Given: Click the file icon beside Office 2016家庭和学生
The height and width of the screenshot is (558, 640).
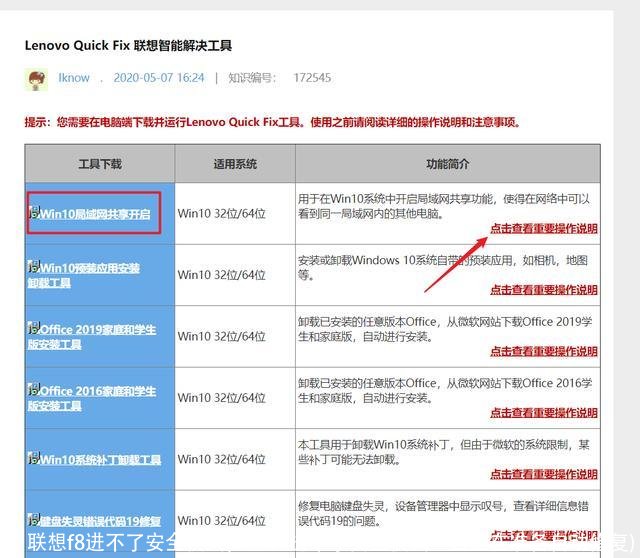Looking at the screenshot, I should pos(34,389).
